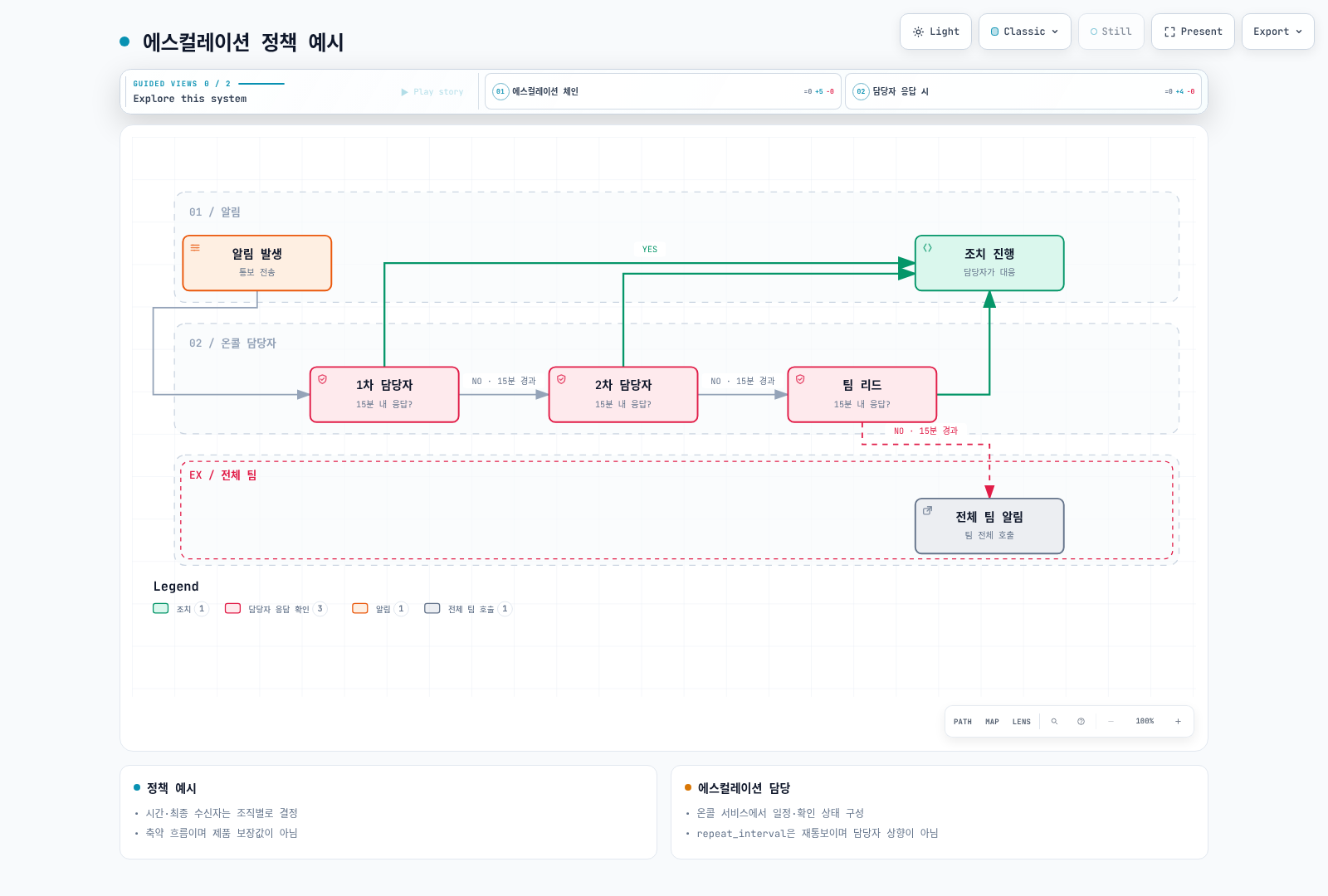This screenshot has width=1328, height=896.
Task: Select the 2차 담당자 node
Action: (623, 395)
